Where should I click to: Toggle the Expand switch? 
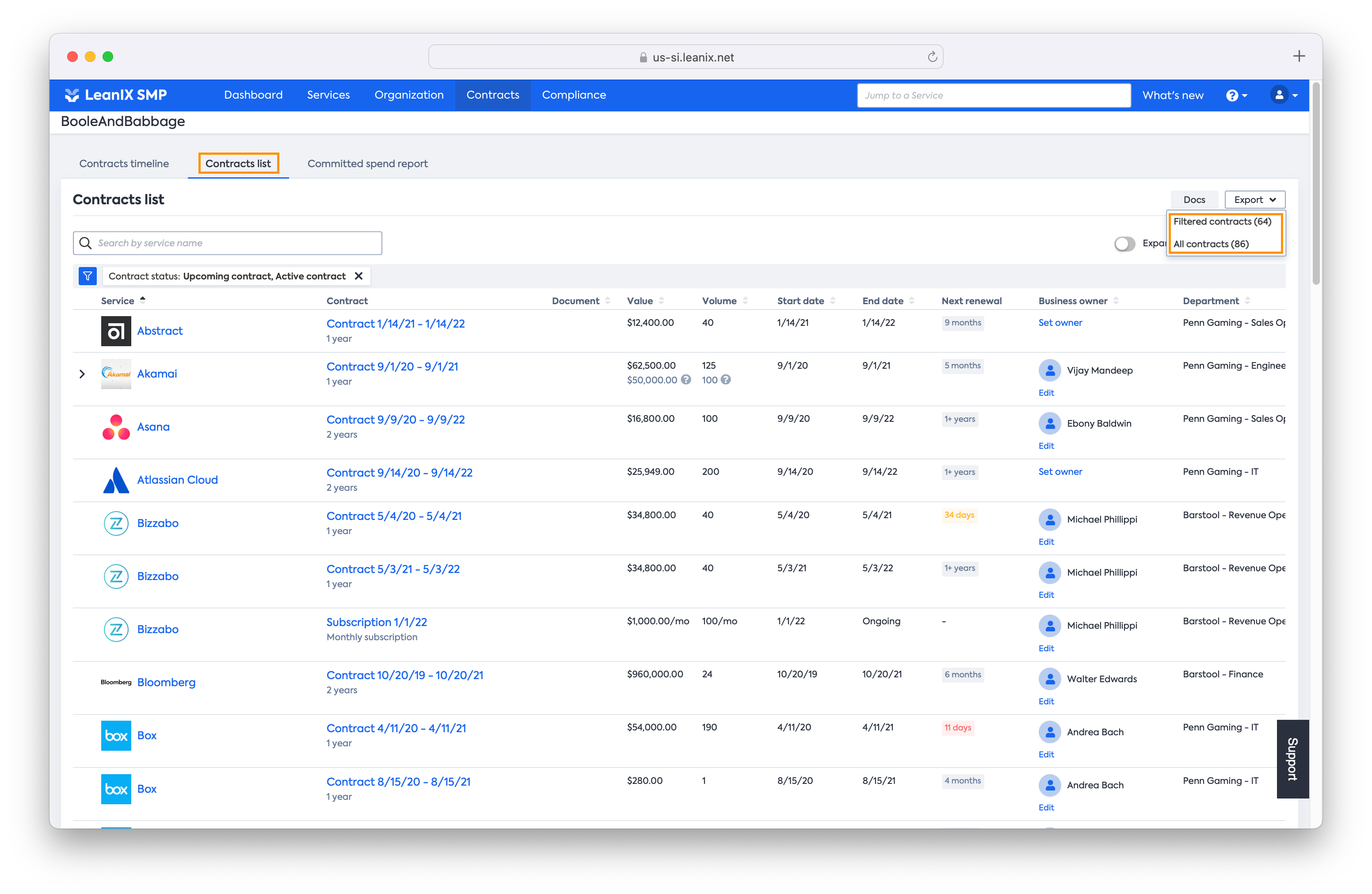pos(1124,244)
